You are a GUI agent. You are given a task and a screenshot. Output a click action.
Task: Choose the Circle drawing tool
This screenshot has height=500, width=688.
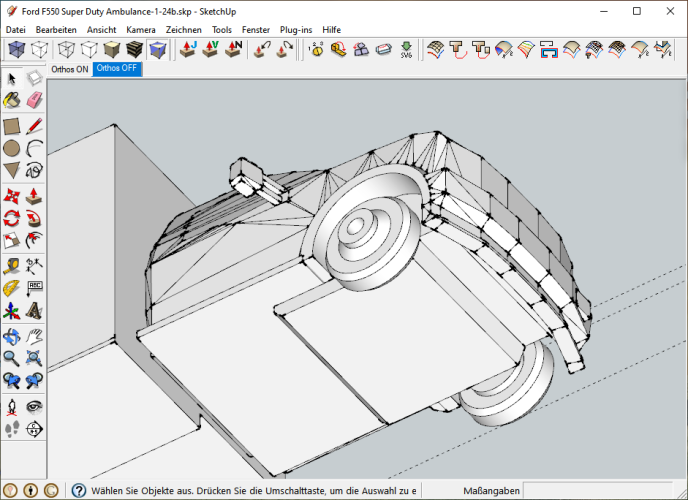tap(12, 148)
